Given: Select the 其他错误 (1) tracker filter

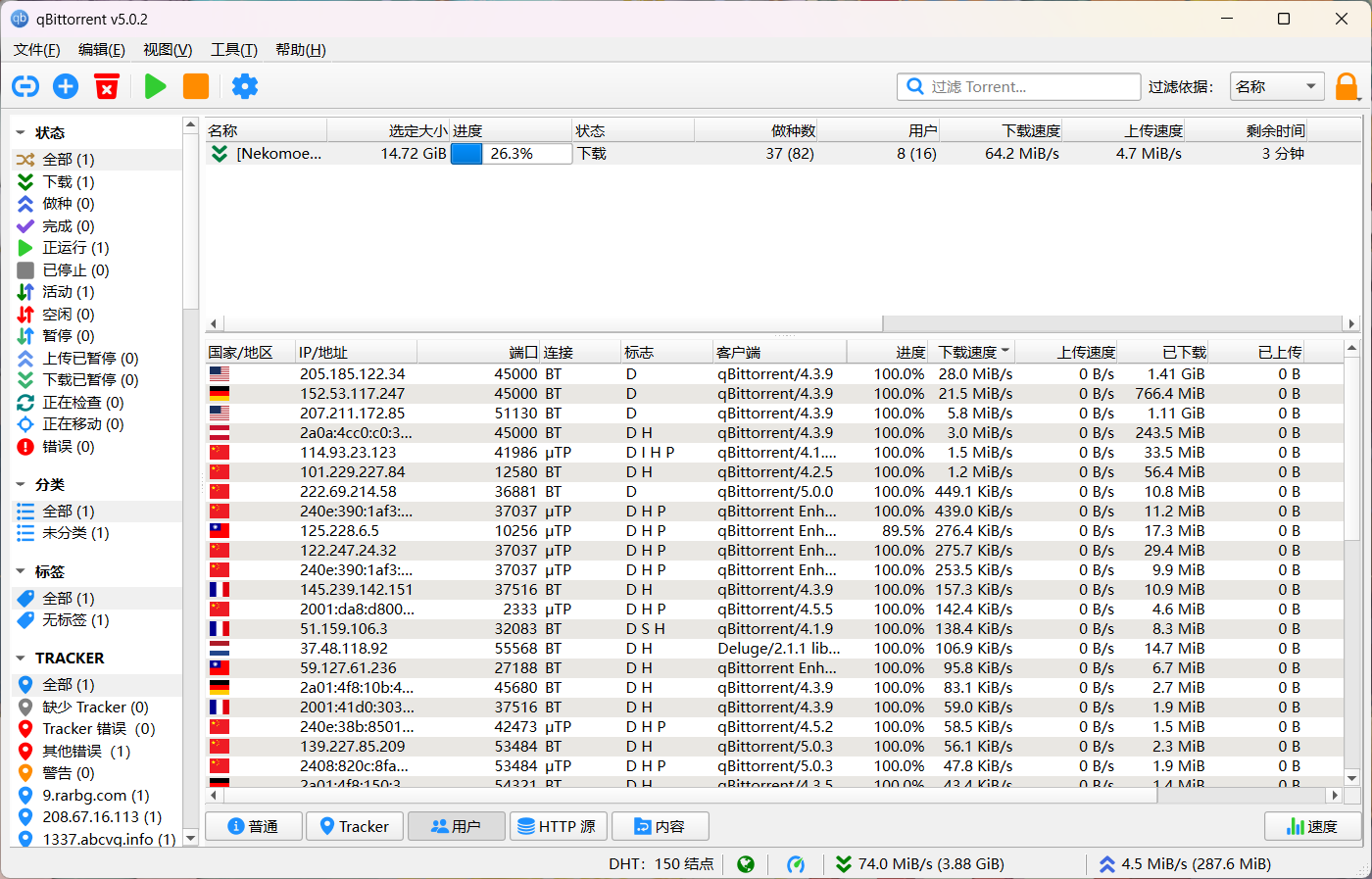Looking at the screenshot, I should coord(98,751).
